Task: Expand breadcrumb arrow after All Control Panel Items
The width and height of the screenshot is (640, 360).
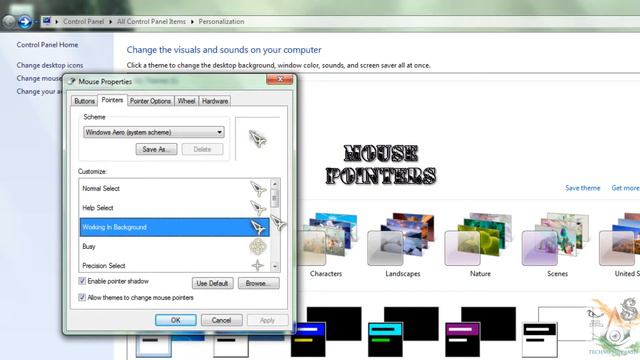Action: [192, 22]
